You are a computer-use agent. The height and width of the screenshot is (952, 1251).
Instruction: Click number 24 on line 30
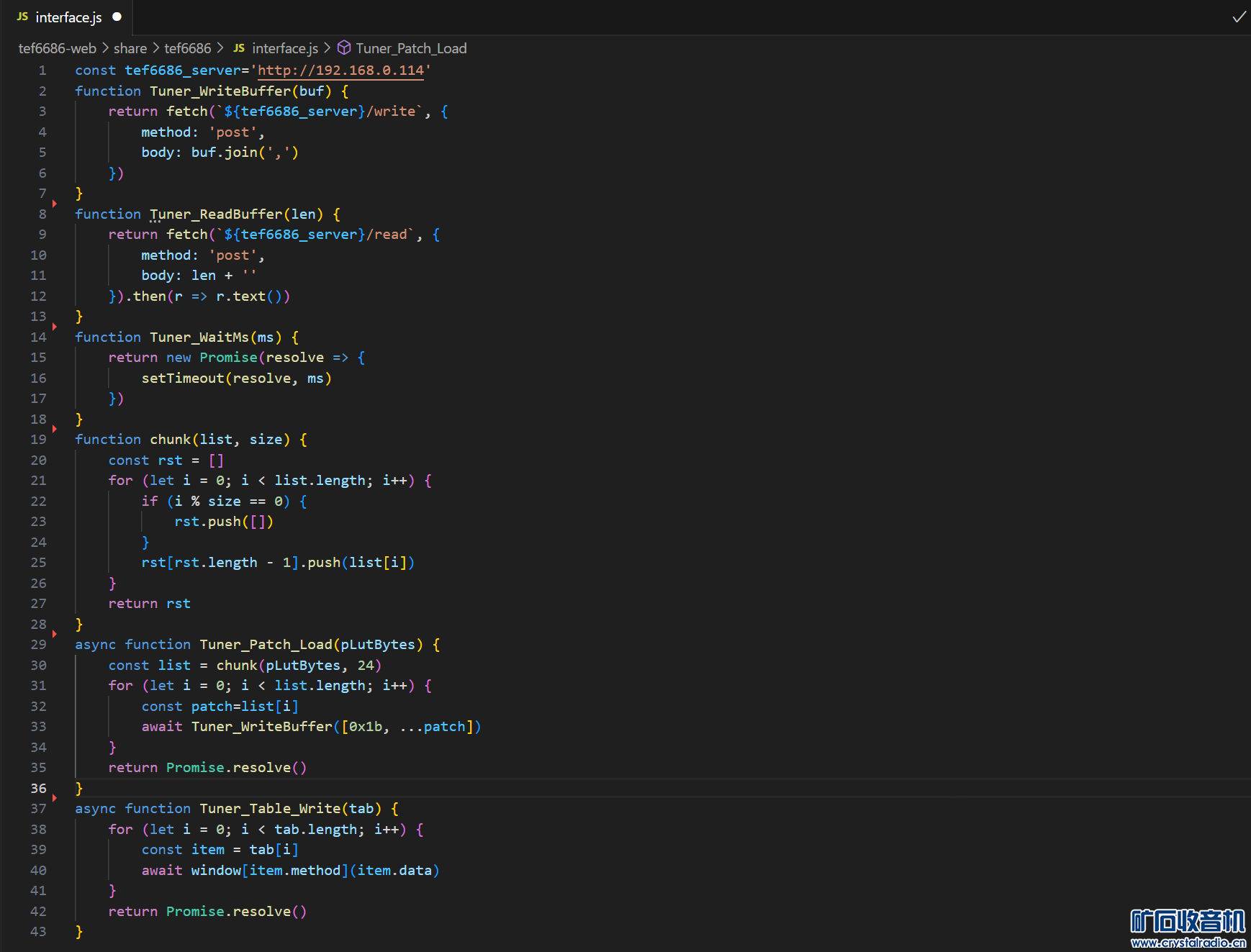[366, 666]
